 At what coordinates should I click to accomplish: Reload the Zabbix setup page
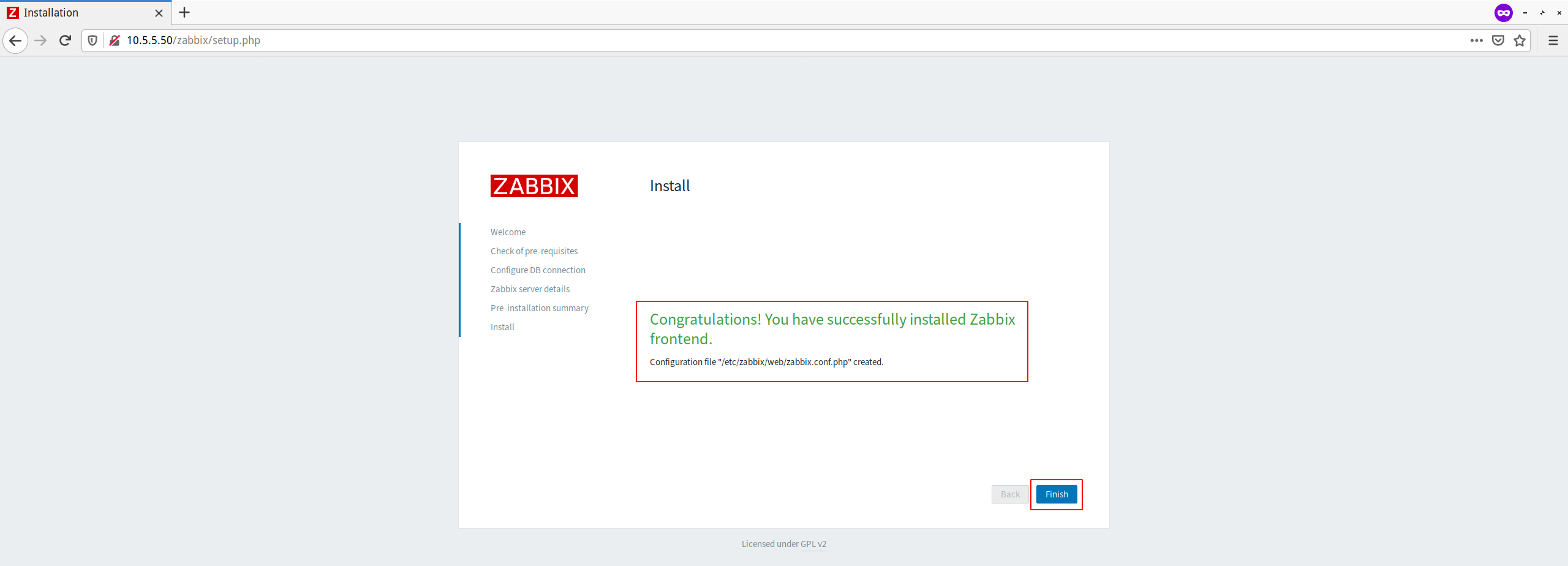(x=66, y=40)
